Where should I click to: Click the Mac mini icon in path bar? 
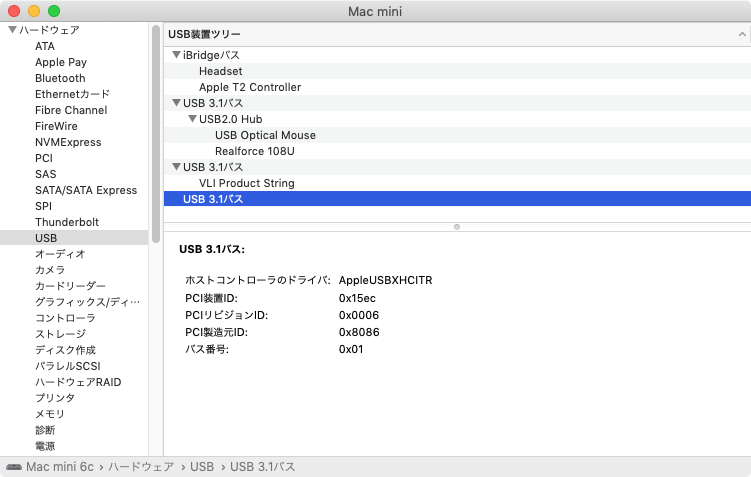coord(14,467)
